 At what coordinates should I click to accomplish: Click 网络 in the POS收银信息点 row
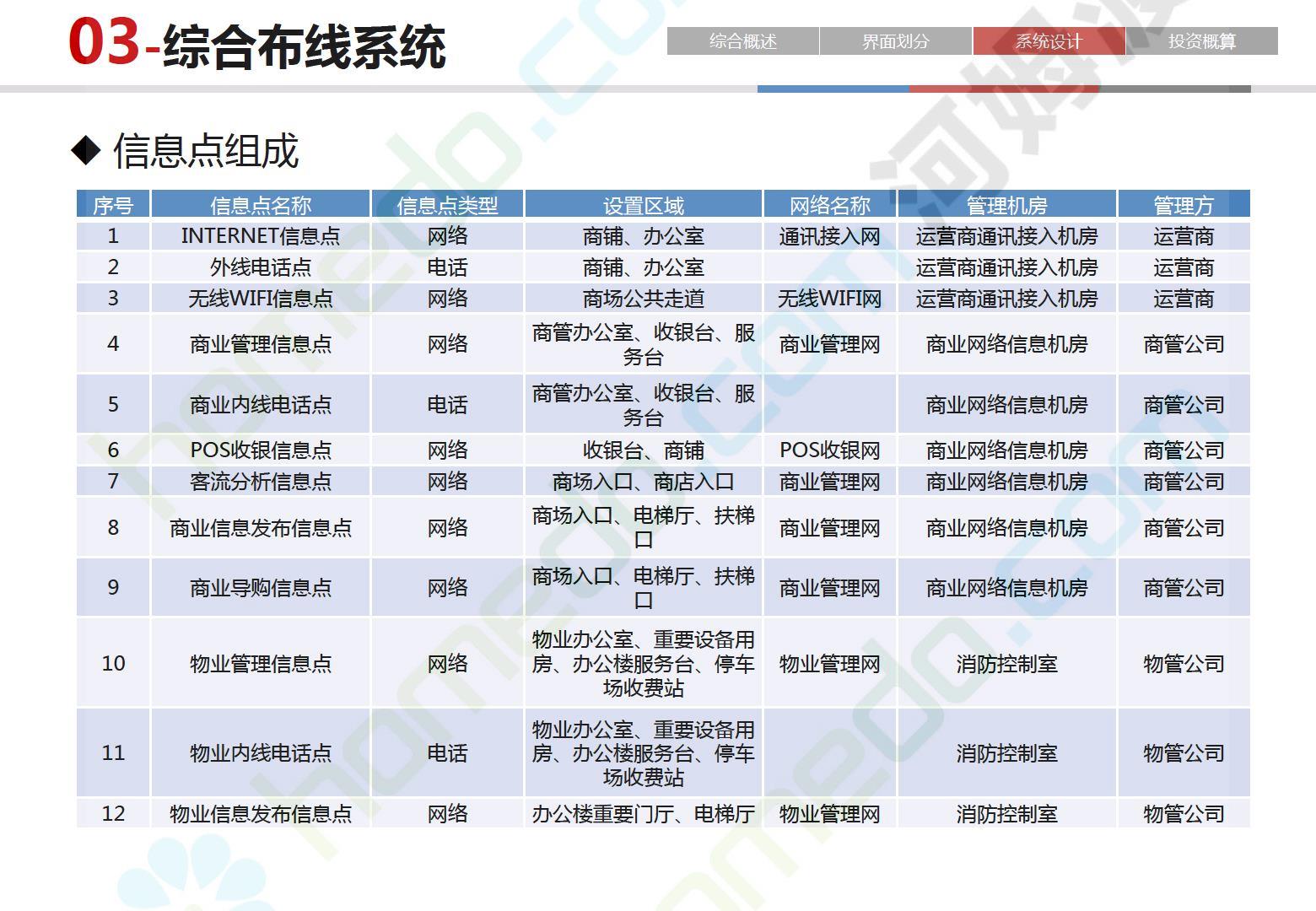point(447,450)
